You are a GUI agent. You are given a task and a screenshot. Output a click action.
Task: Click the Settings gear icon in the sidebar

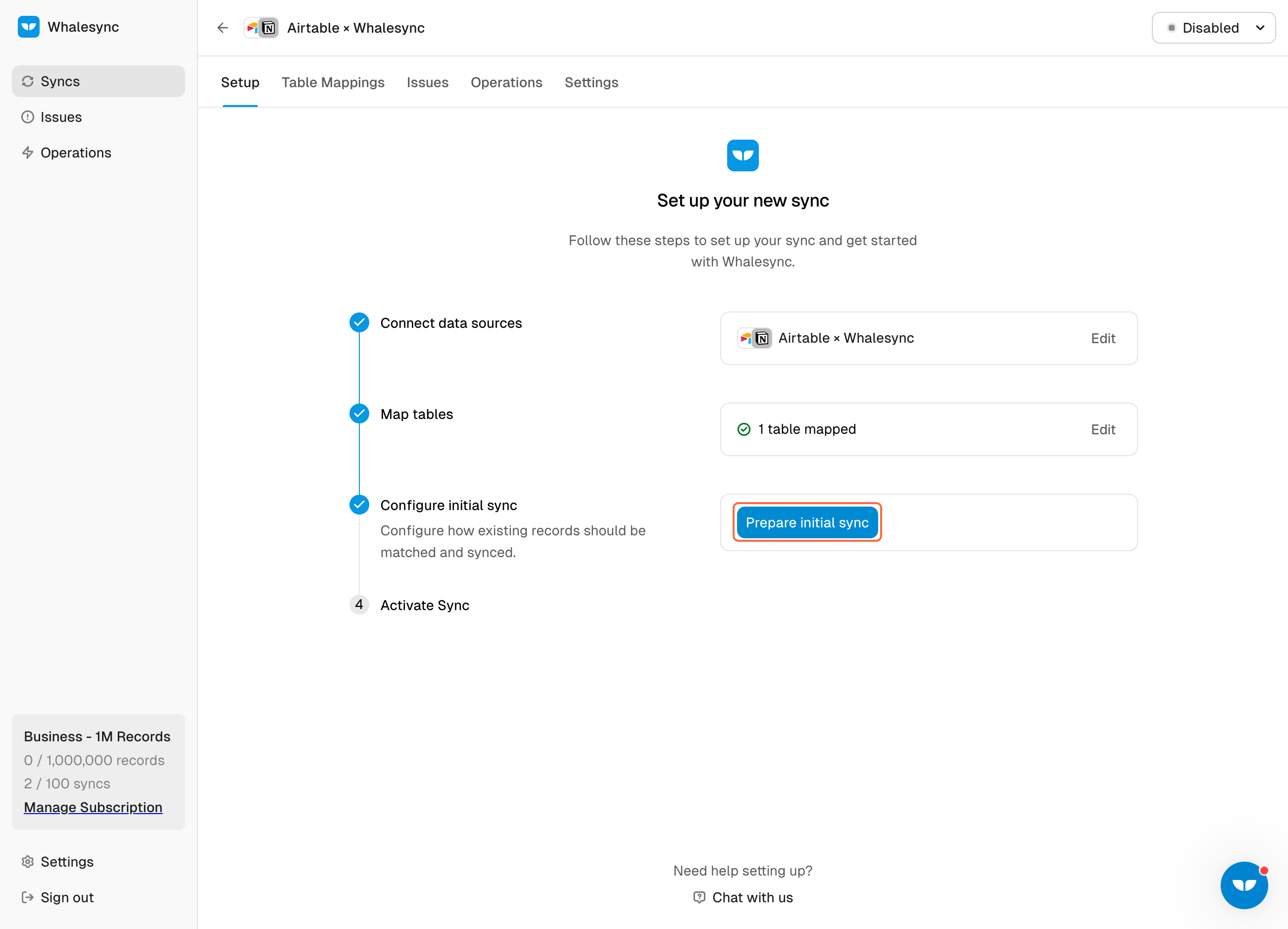(28, 862)
